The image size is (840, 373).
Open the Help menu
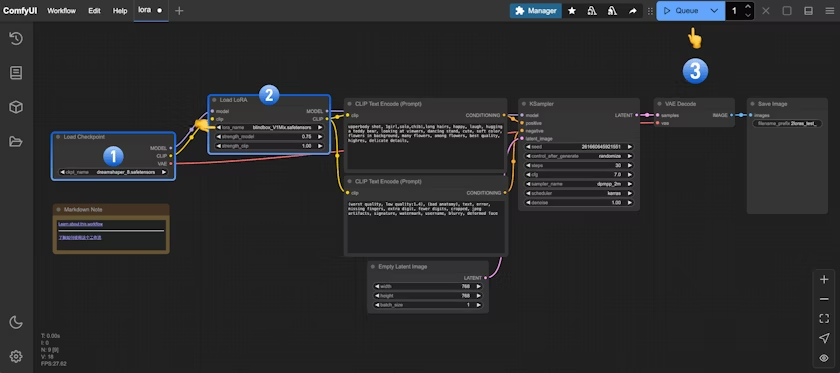point(120,11)
